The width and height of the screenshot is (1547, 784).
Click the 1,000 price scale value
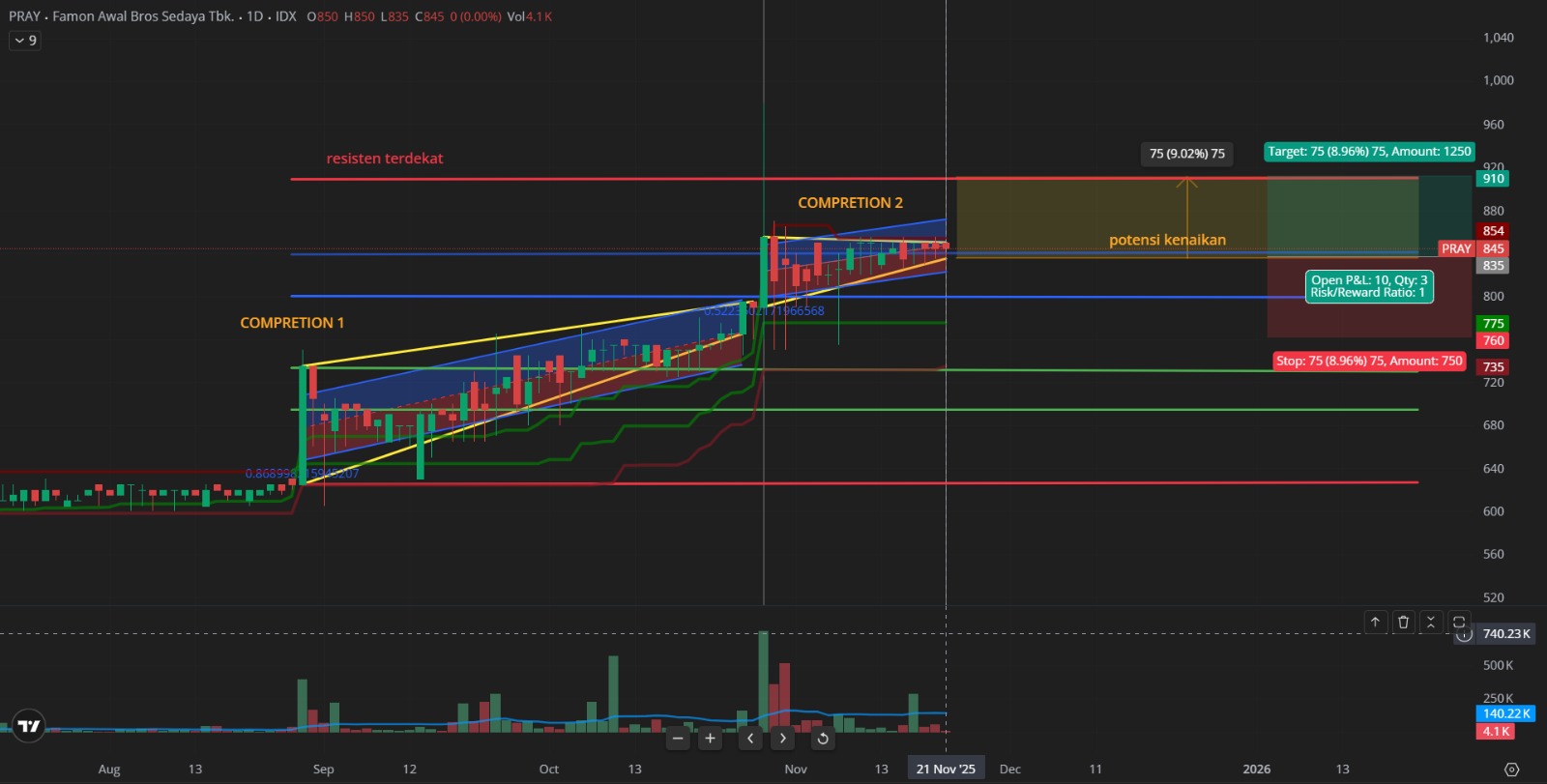pyautogui.click(x=1498, y=80)
